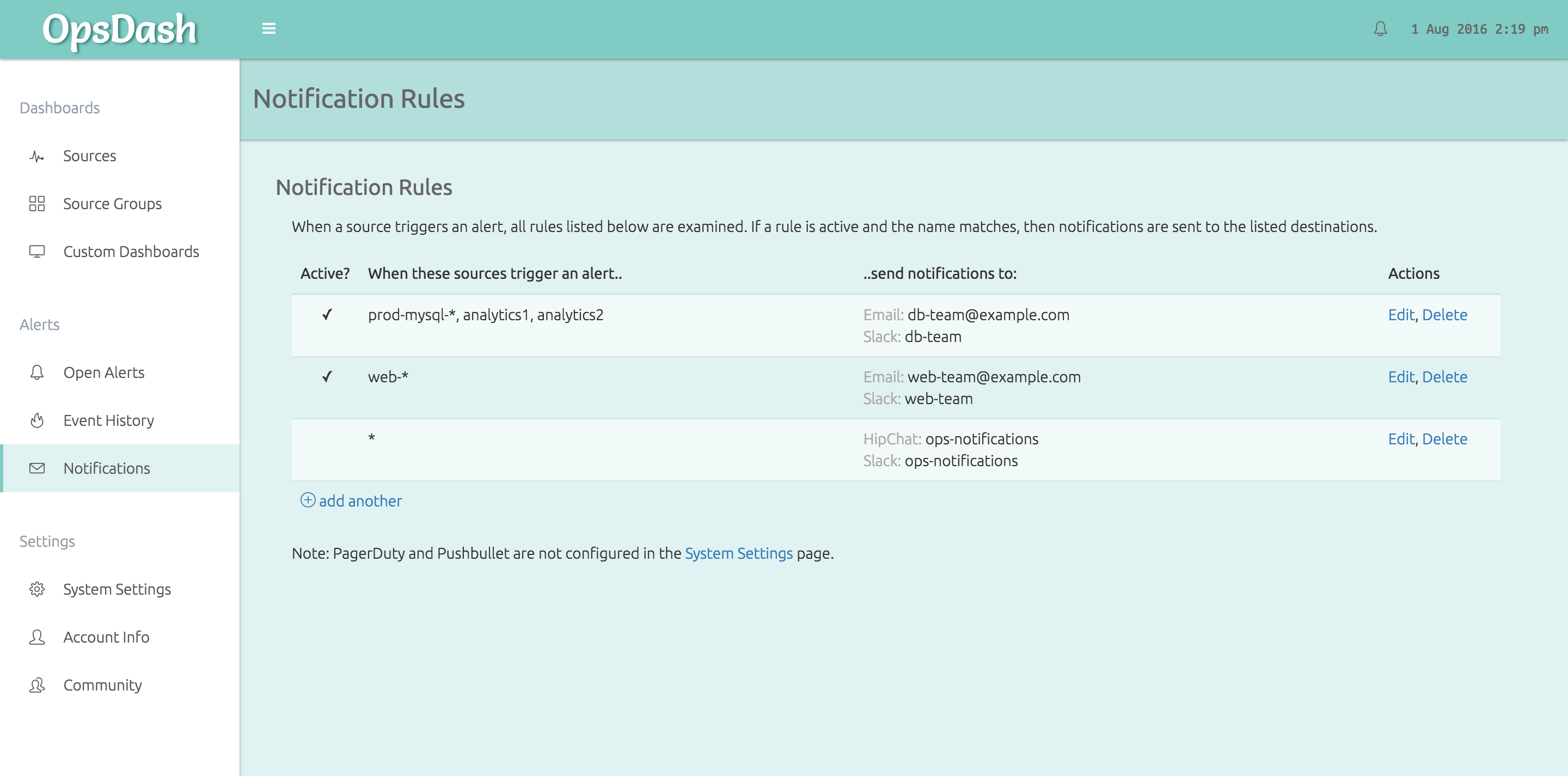Click the Open Alerts bell icon
1568x776 pixels.
pyautogui.click(x=36, y=372)
